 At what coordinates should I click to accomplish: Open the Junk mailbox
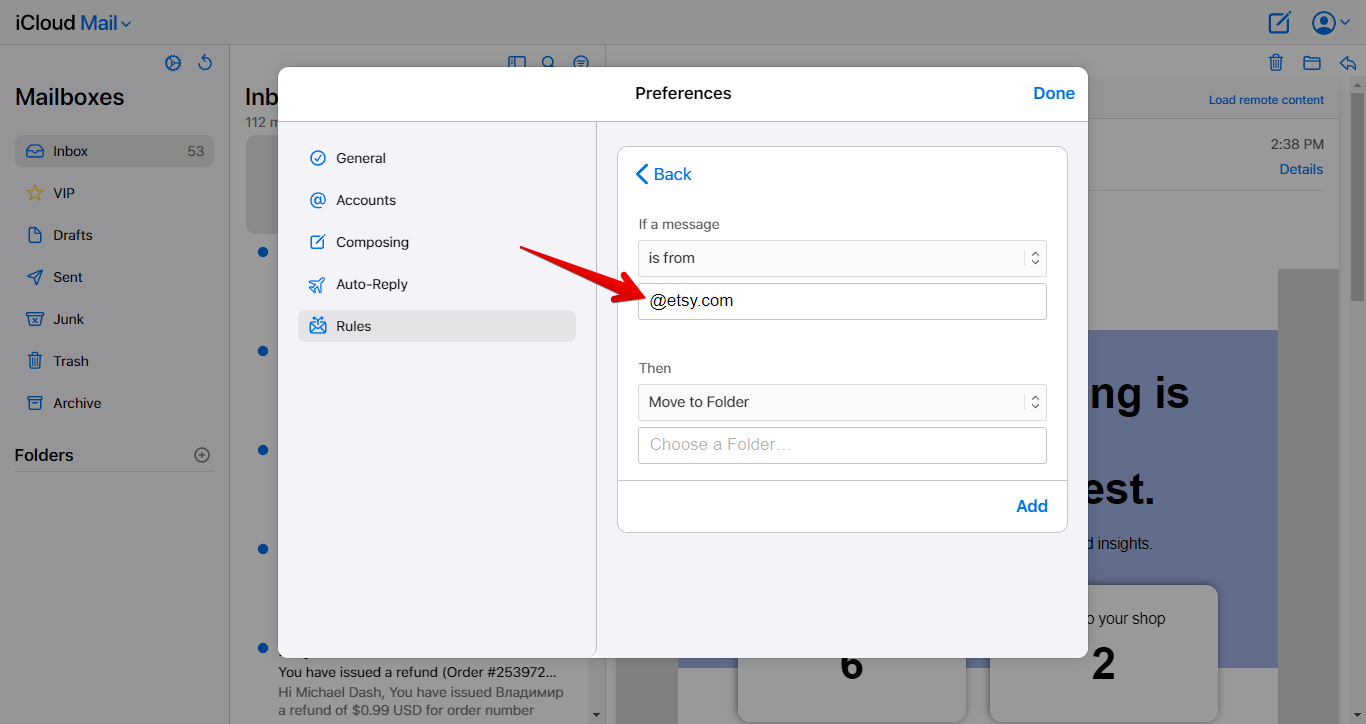pos(114,319)
